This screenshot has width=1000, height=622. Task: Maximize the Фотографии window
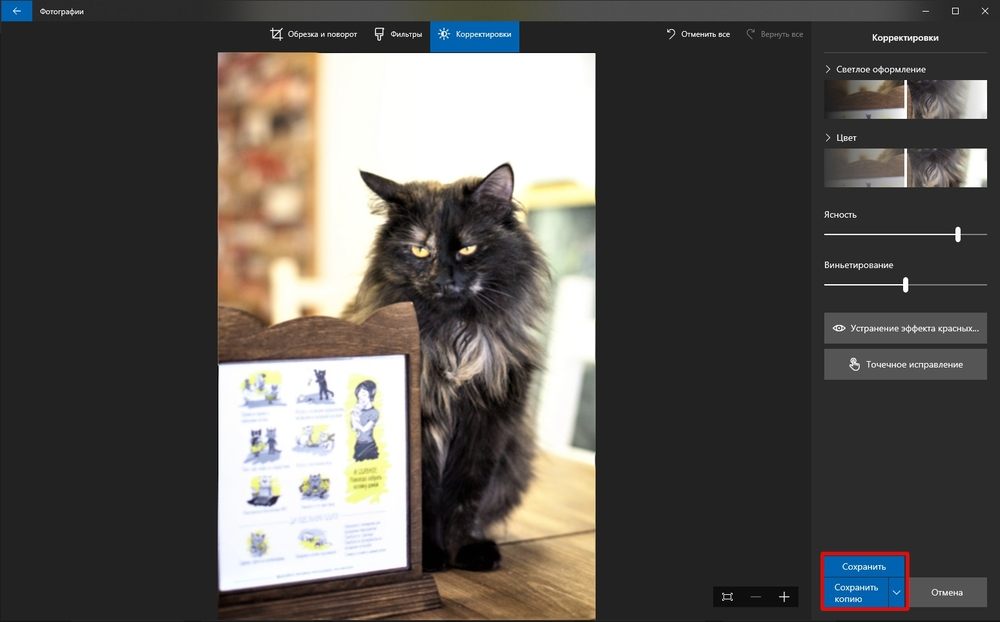tap(955, 11)
